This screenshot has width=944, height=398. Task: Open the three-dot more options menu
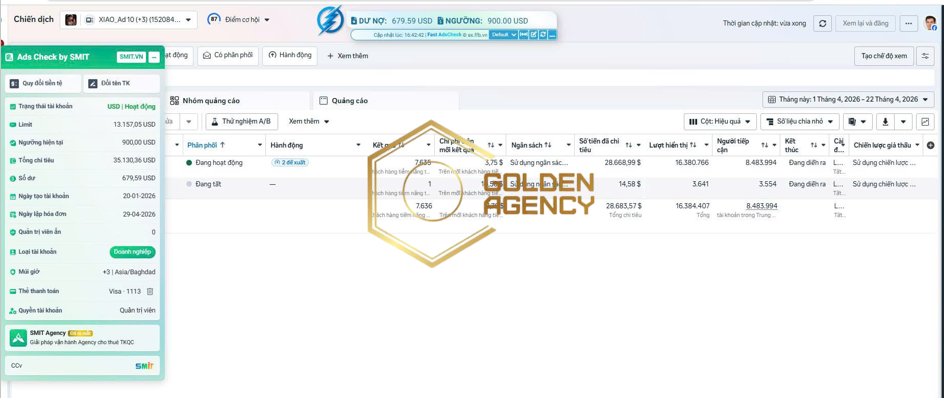tap(908, 23)
